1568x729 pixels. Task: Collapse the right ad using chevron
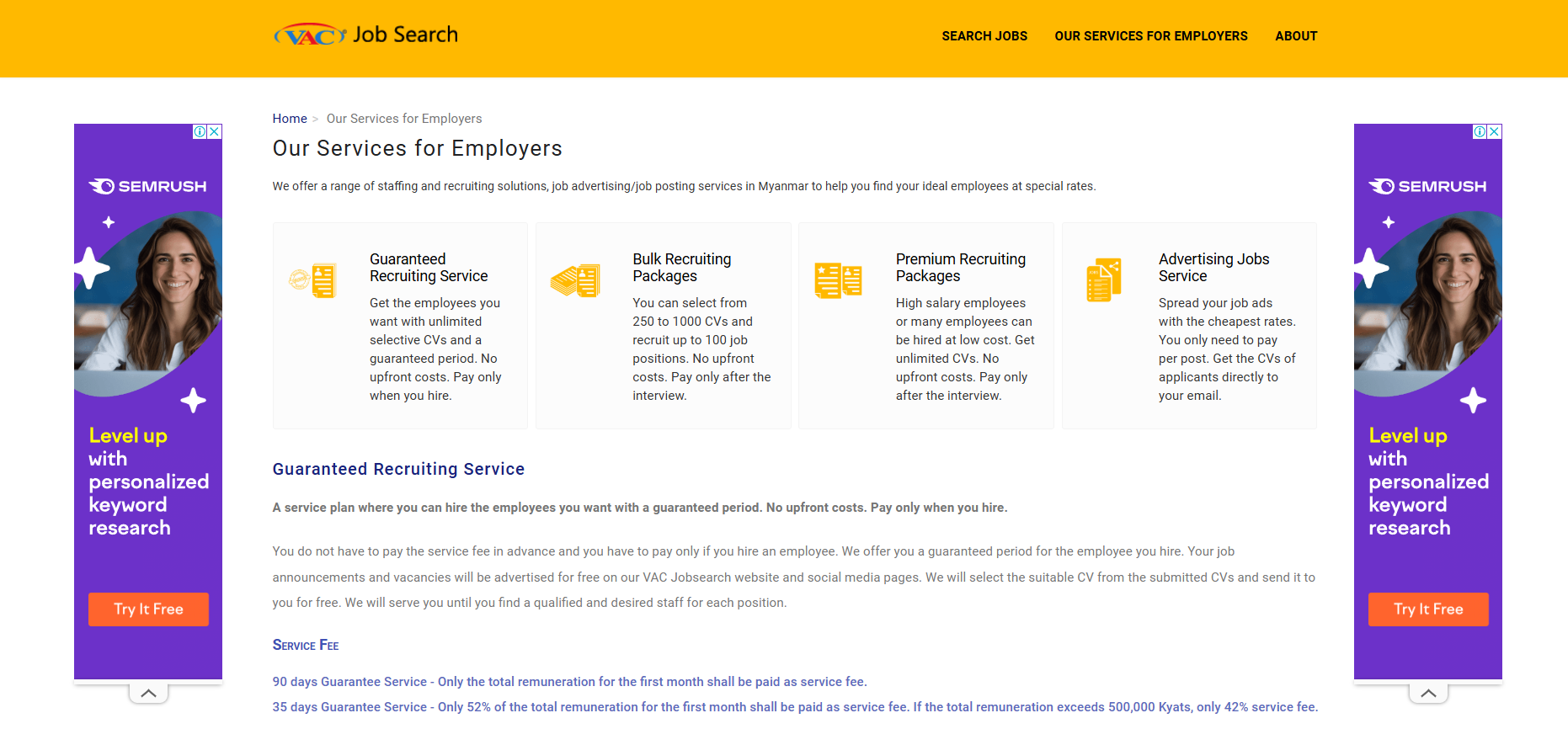[1428, 693]
